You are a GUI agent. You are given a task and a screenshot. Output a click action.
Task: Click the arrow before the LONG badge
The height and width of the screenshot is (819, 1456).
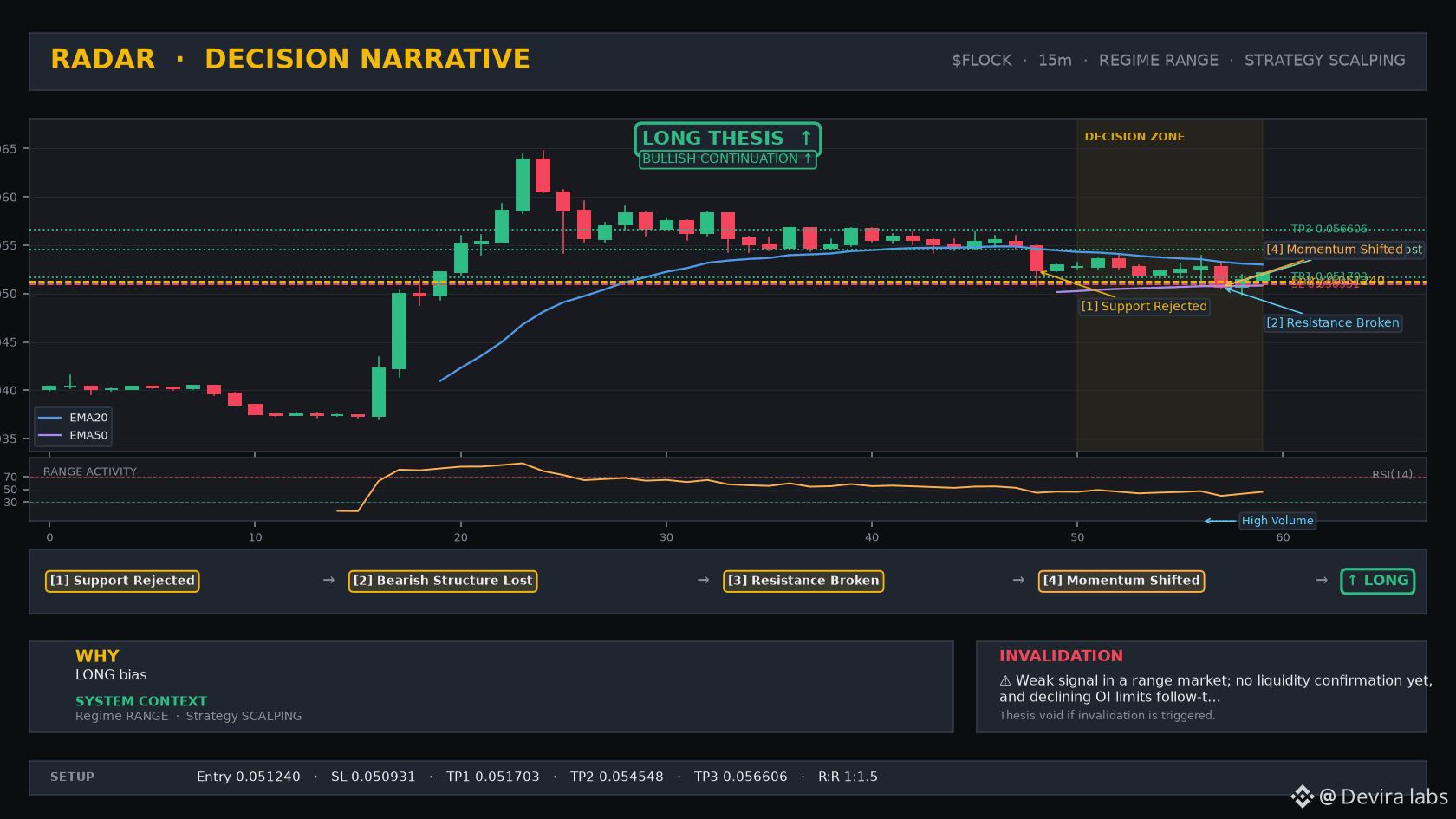pyautogui.click(x=1322, y=581)
